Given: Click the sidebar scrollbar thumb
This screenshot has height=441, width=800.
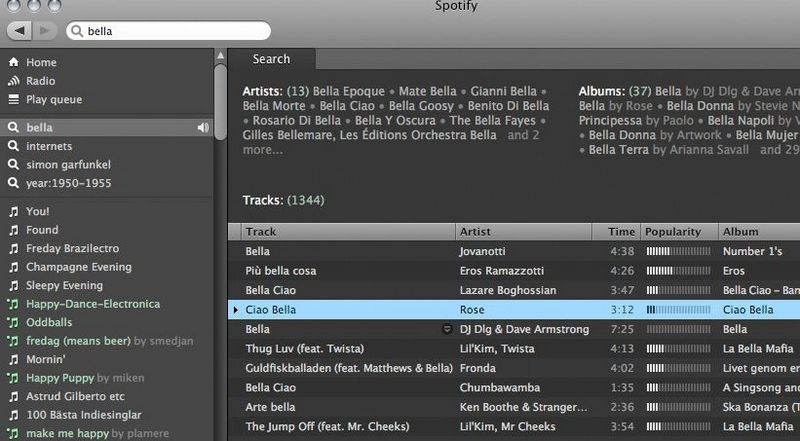Looking at the screenshot, I should click(x=220, y=101).
